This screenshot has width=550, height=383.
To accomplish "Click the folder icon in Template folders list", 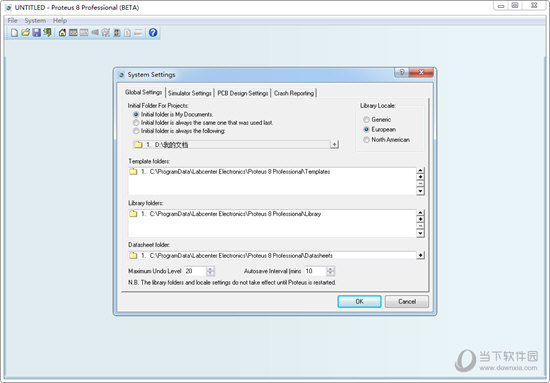I will click(x=133, y=172).
